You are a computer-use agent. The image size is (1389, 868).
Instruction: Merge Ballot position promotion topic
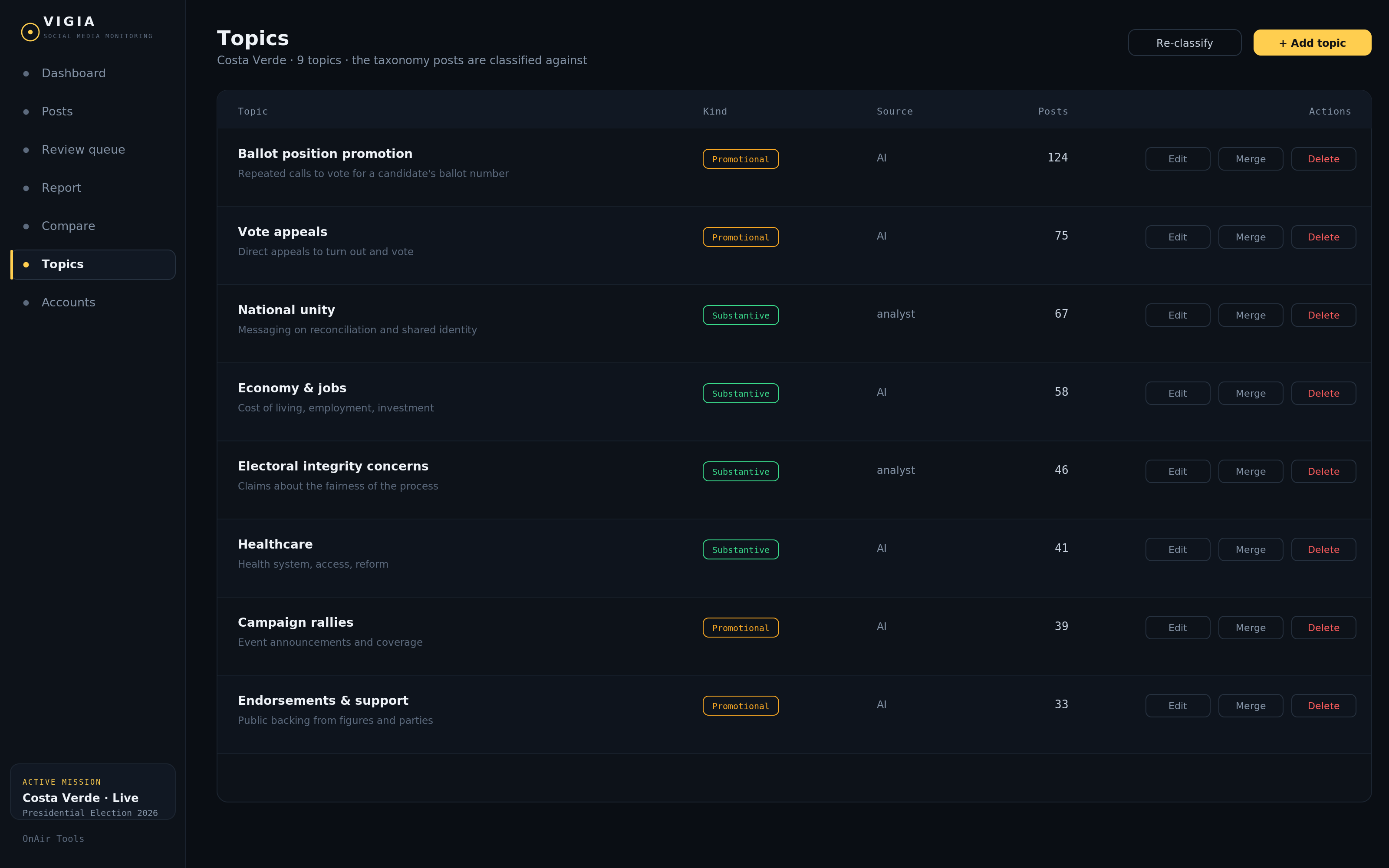(x=1250, y=159)
